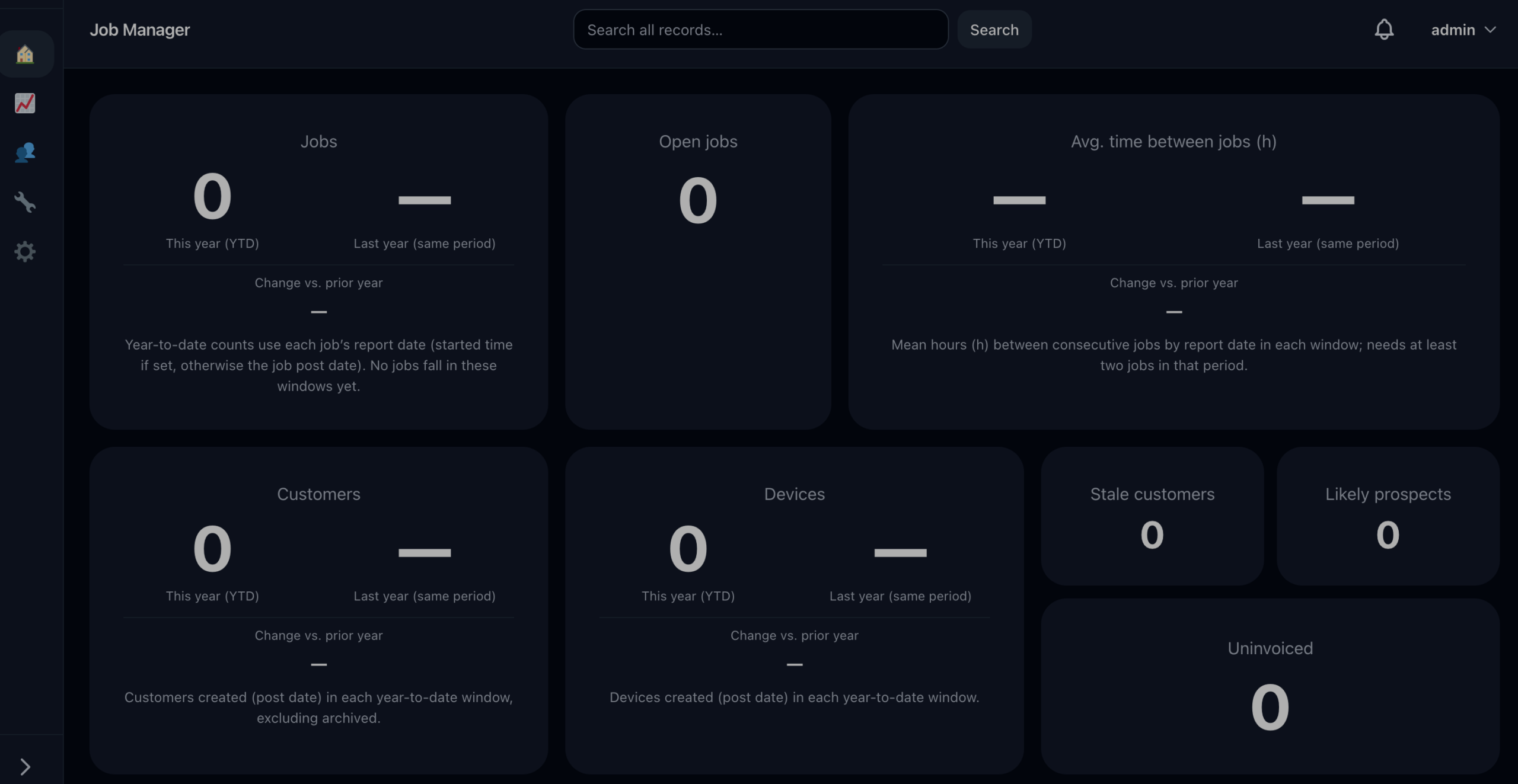Open the admin user dropdown
1518x784 pixels.
(x=1463, y=30)
